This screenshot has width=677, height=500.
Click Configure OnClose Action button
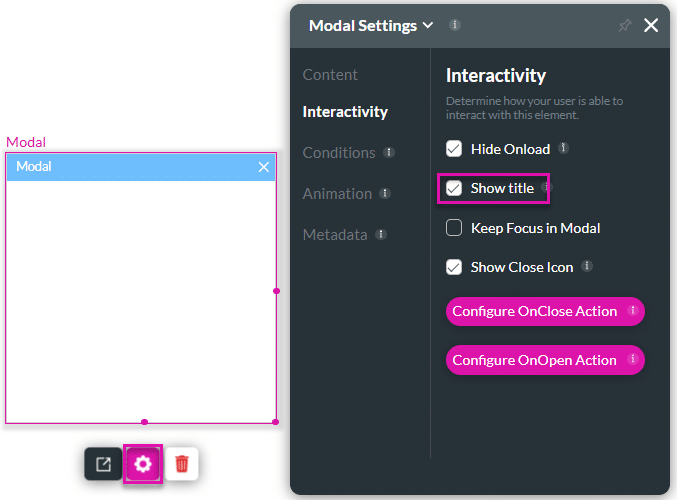(x=545, y=311)
